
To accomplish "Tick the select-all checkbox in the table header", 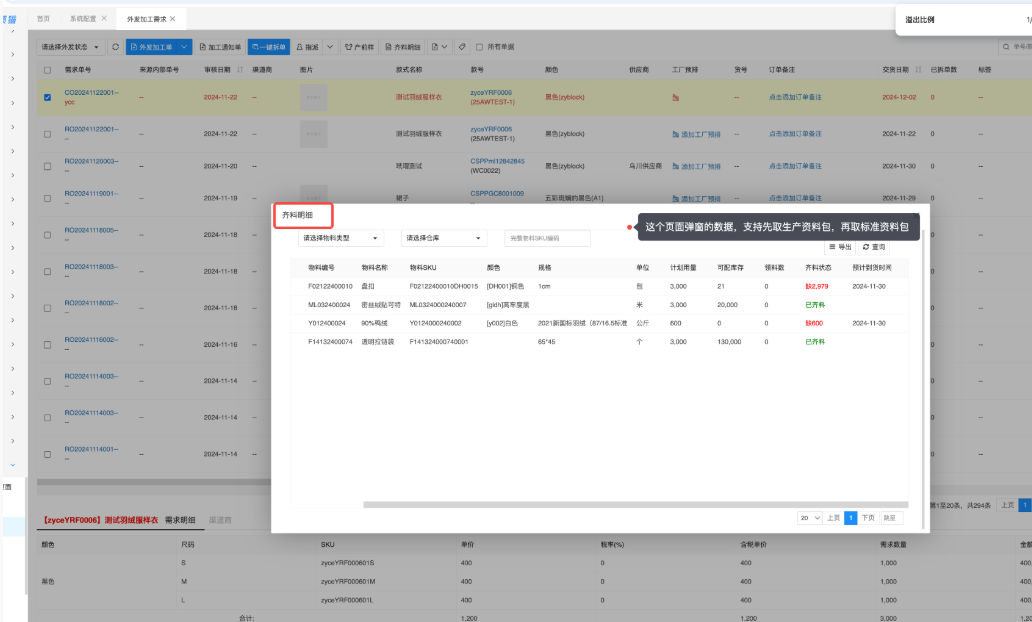I will coord(47,70).
